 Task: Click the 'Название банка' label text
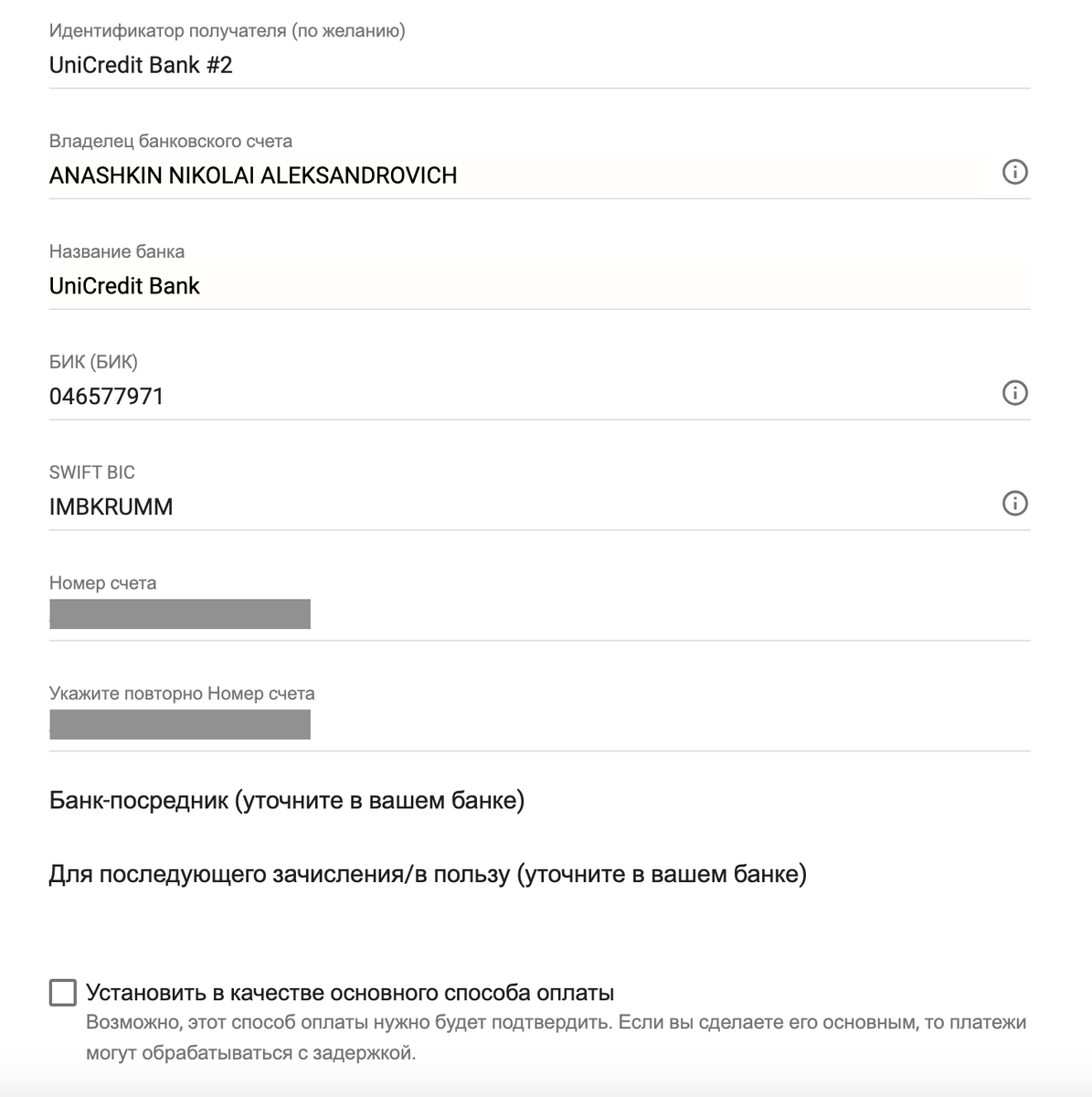pyautogui.click(x=117, y=251)
